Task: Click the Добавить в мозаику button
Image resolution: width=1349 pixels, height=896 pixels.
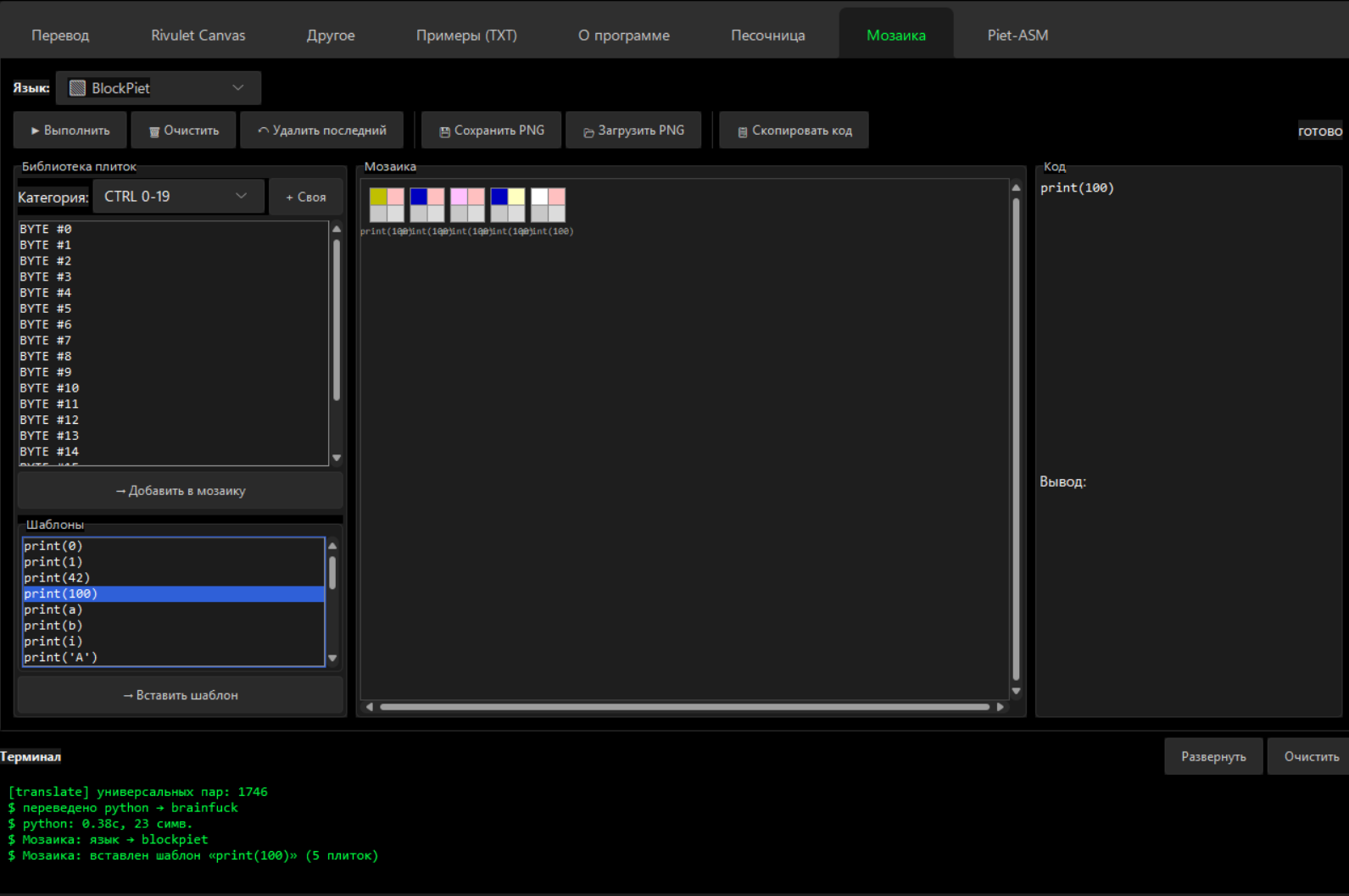Action: pos(180,491)
